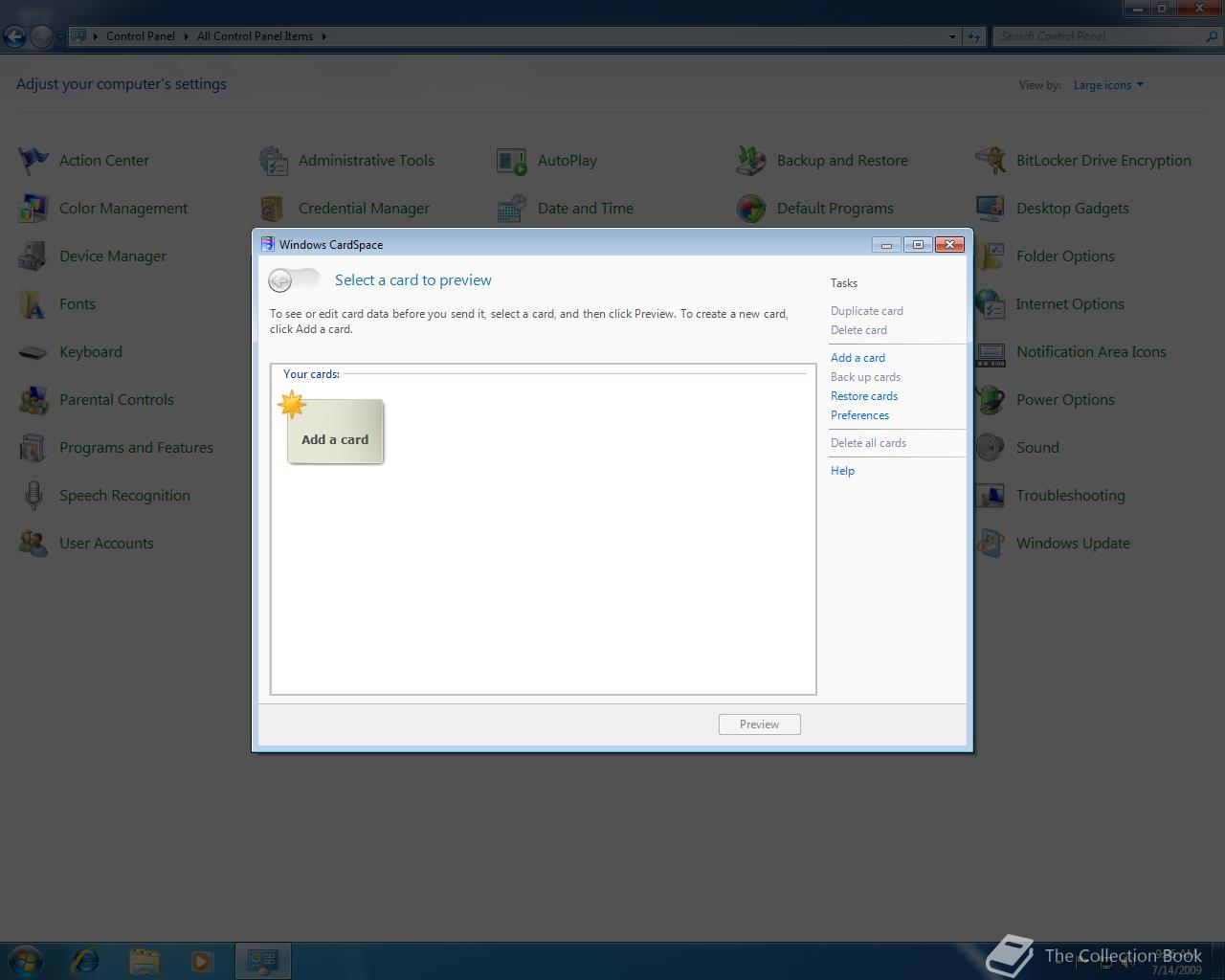The height and width of the screenshot is (980, 1225).
Task: Open Action Center flag icon
Action: point(33,161)
